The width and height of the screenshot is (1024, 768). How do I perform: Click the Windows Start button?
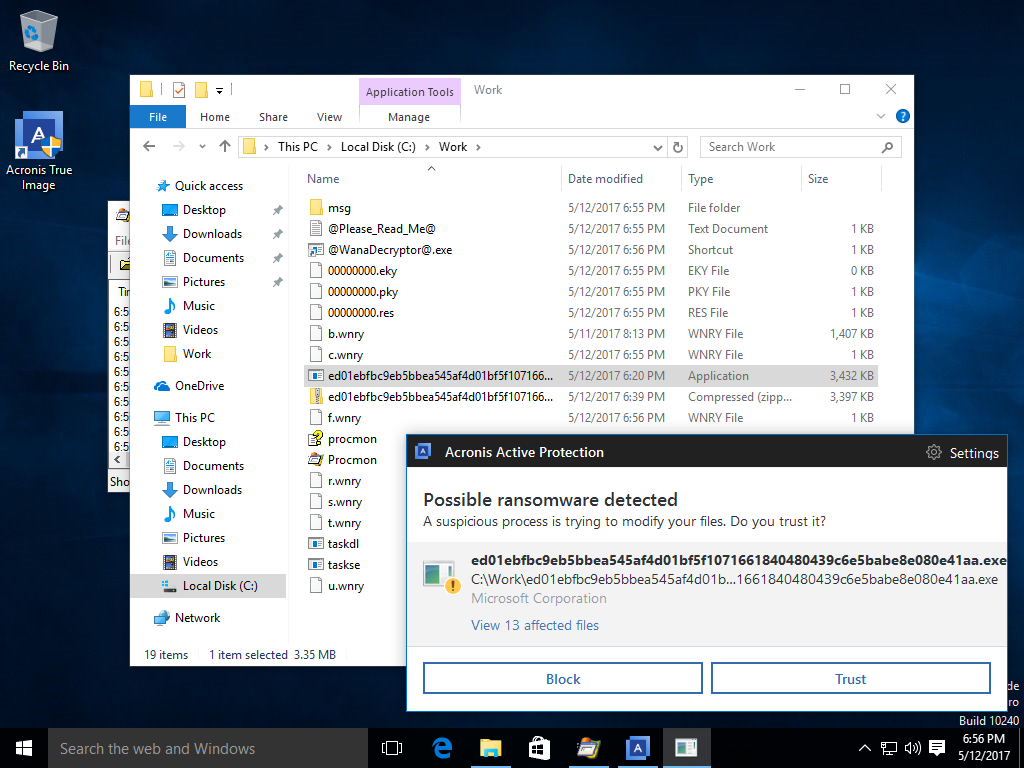[x=24, y=748]
